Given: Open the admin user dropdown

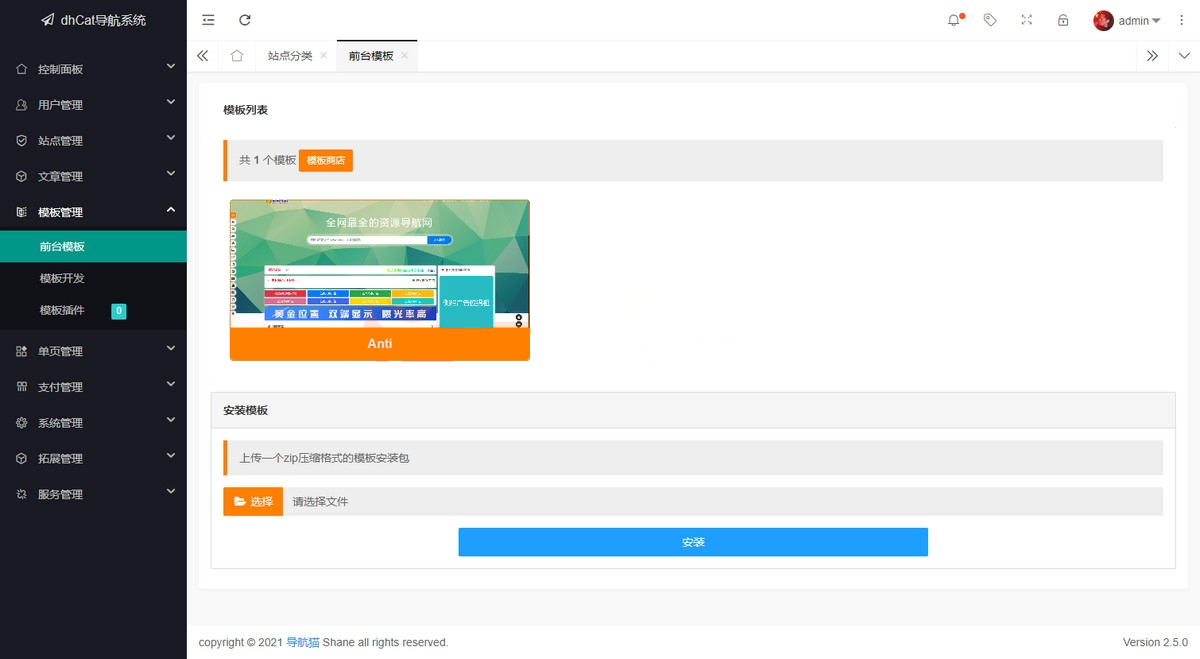Looking at the screenshot, I should click(x=1127, y=20).
